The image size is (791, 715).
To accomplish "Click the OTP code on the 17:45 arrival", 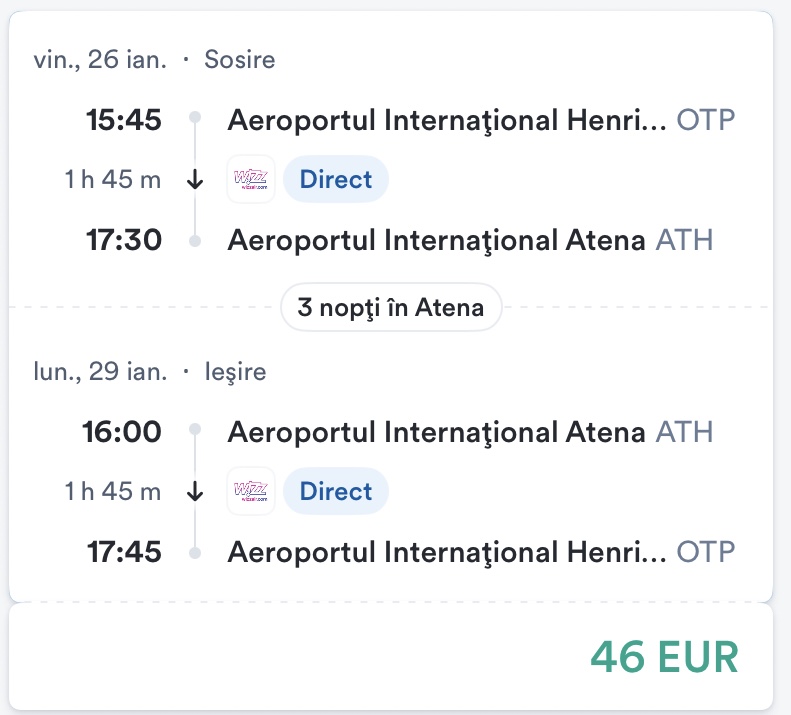I will pos(706,551).
